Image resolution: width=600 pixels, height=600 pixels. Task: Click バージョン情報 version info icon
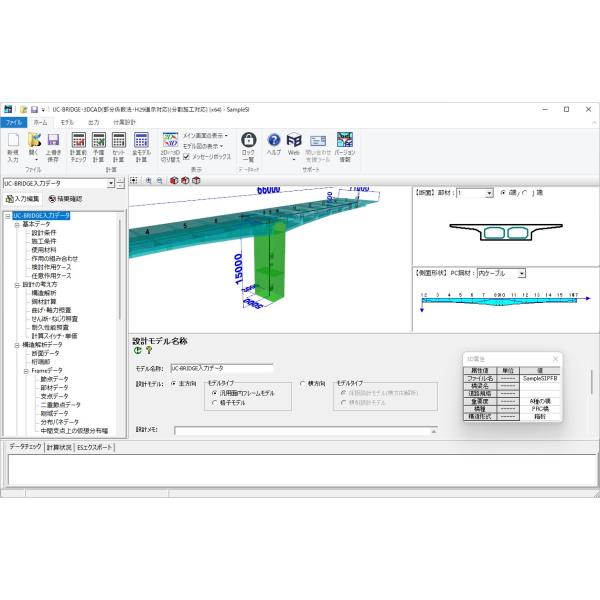pos(345,146)
